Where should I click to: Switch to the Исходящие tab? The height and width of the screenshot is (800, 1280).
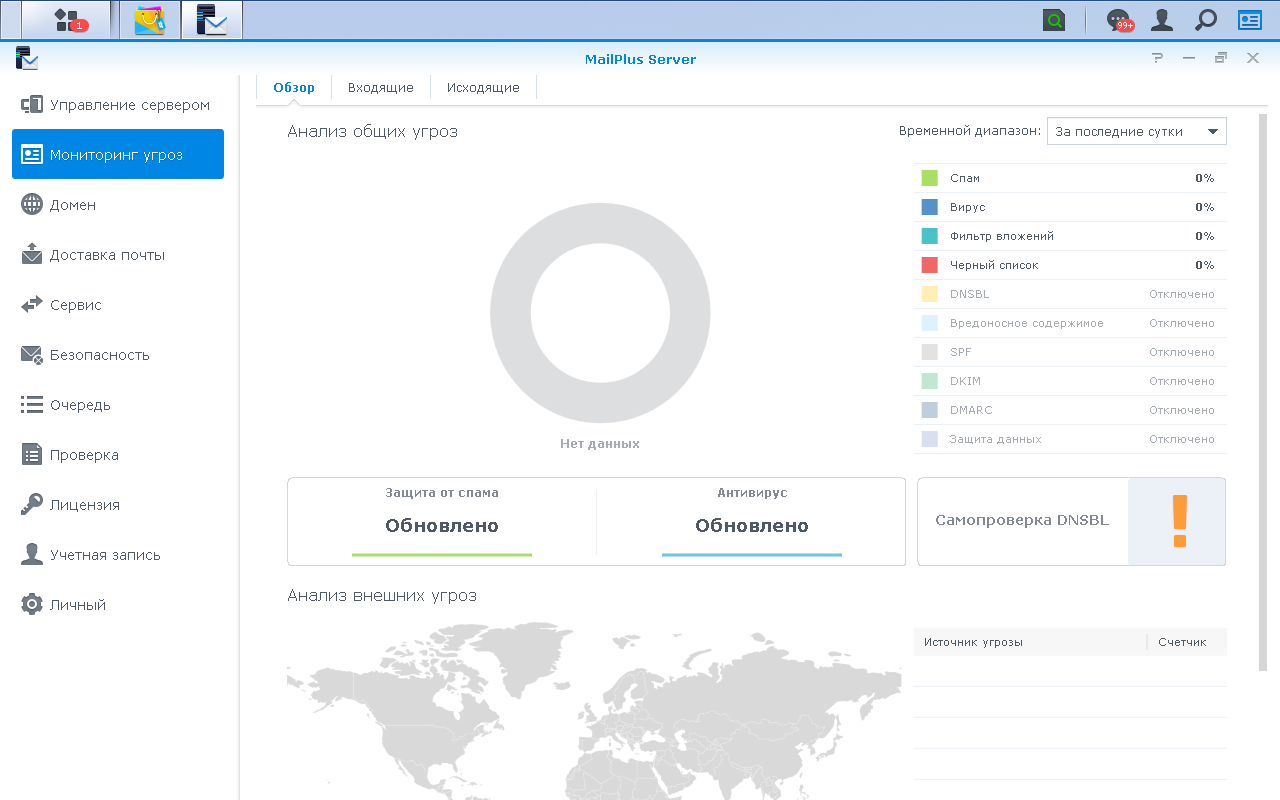483,88
